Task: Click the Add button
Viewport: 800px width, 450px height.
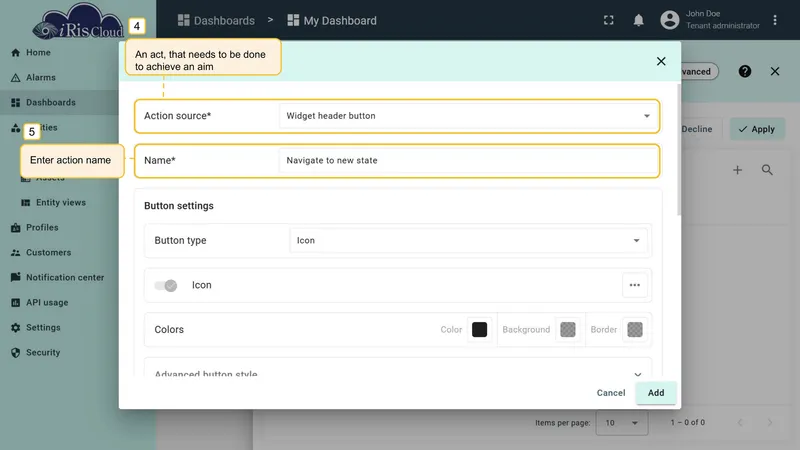Action: [x=656, y=393]
